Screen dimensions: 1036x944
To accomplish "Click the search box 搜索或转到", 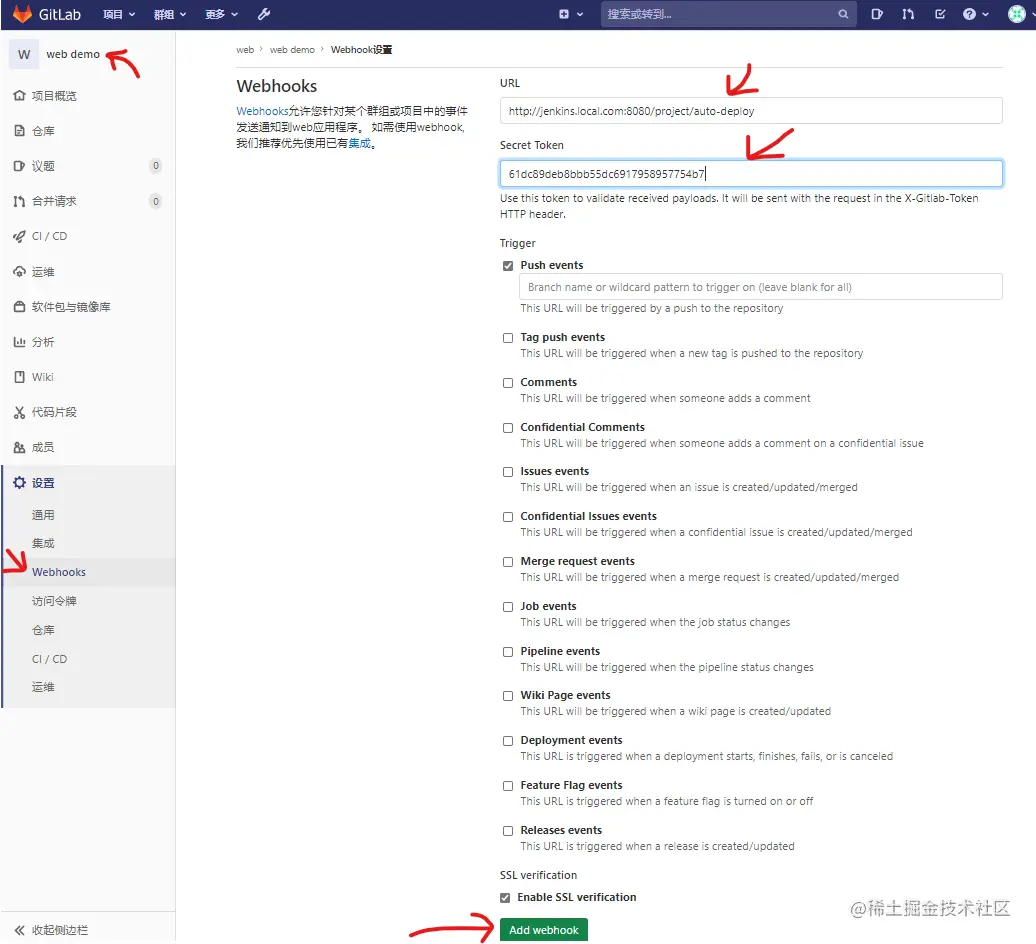I will (x=728, y=14).
